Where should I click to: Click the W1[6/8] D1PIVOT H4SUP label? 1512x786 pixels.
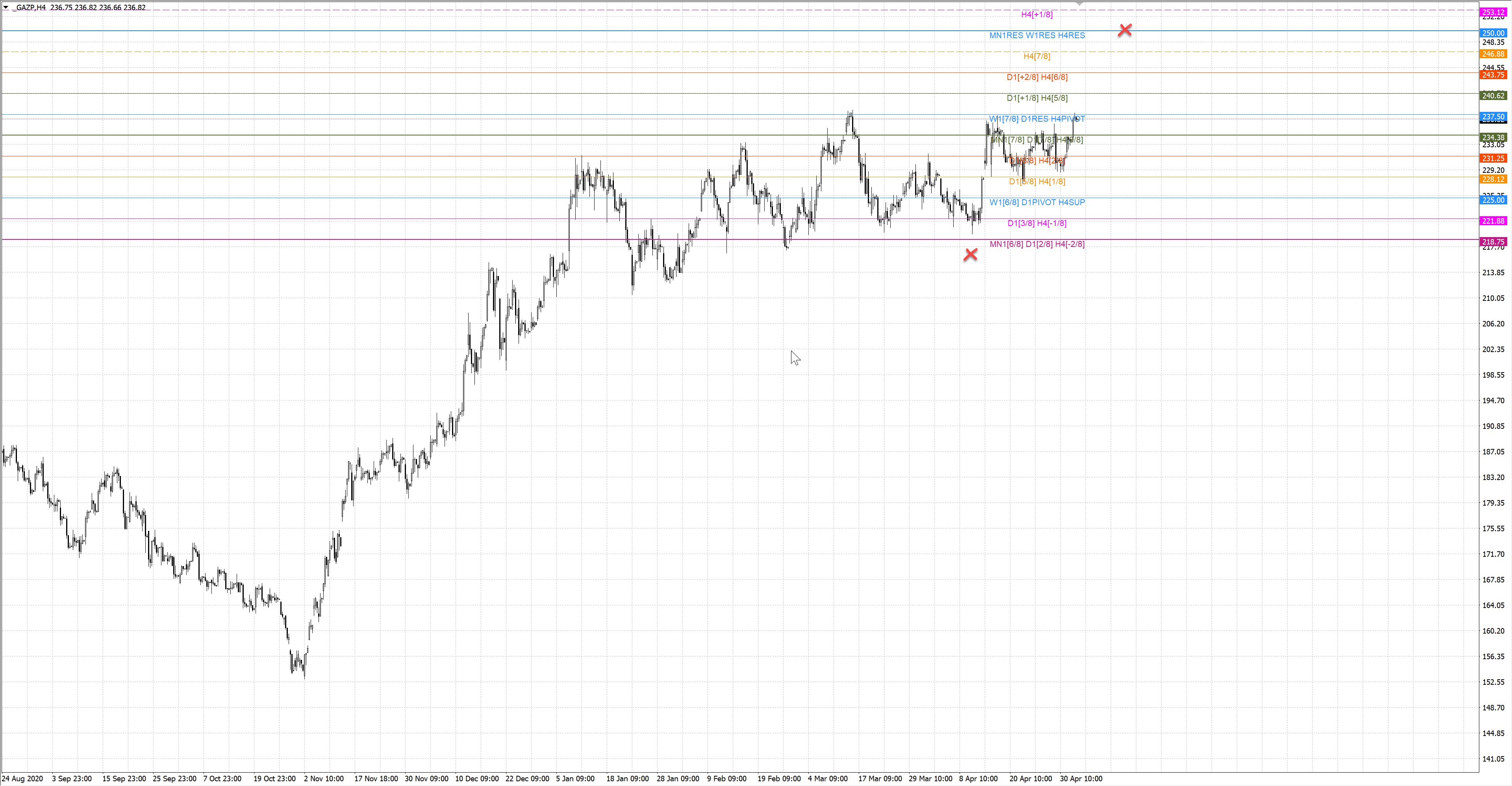(x=1037, y=202)
